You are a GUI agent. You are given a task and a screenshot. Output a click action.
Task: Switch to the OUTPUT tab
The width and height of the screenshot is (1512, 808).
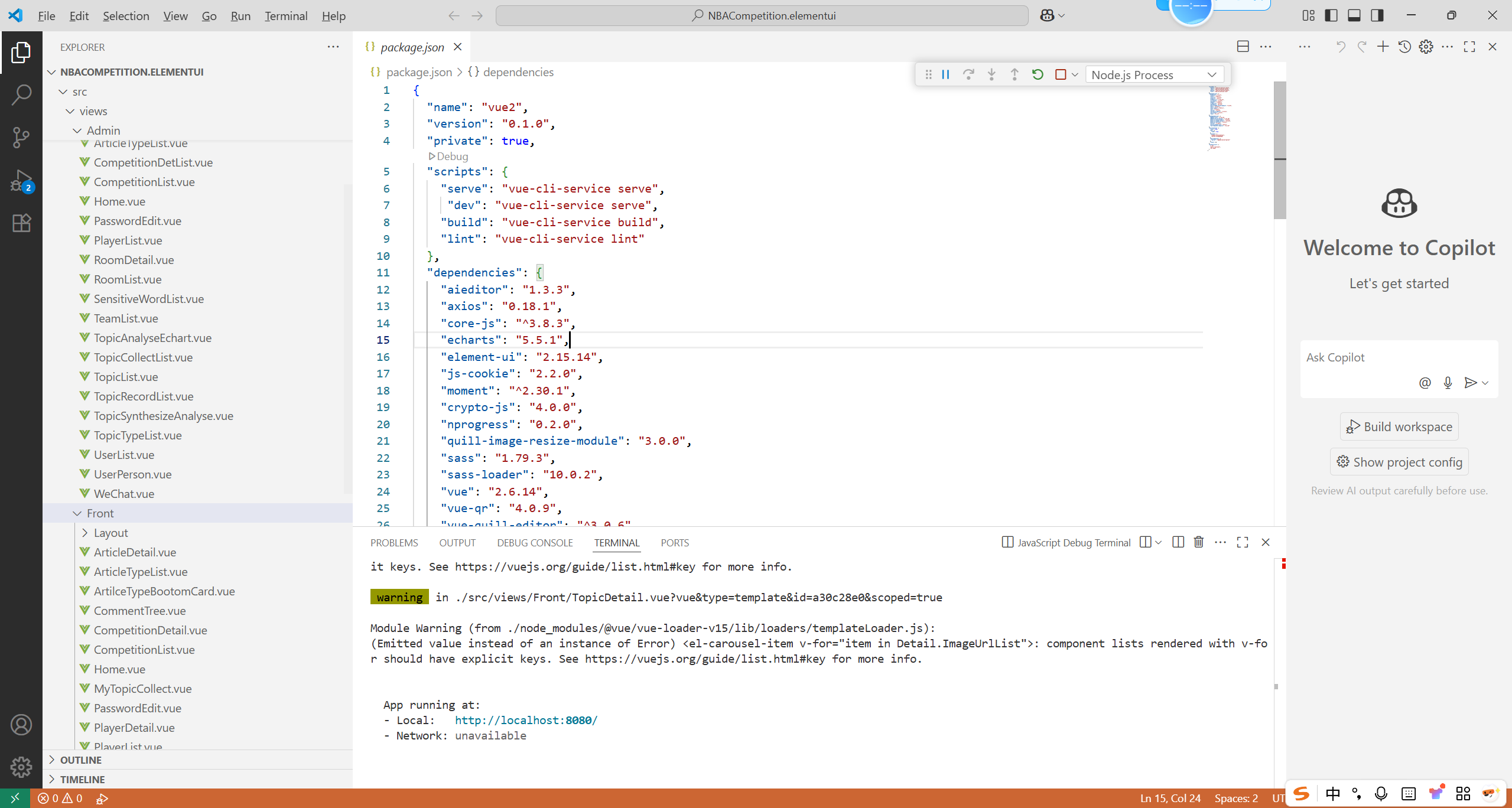457,543
